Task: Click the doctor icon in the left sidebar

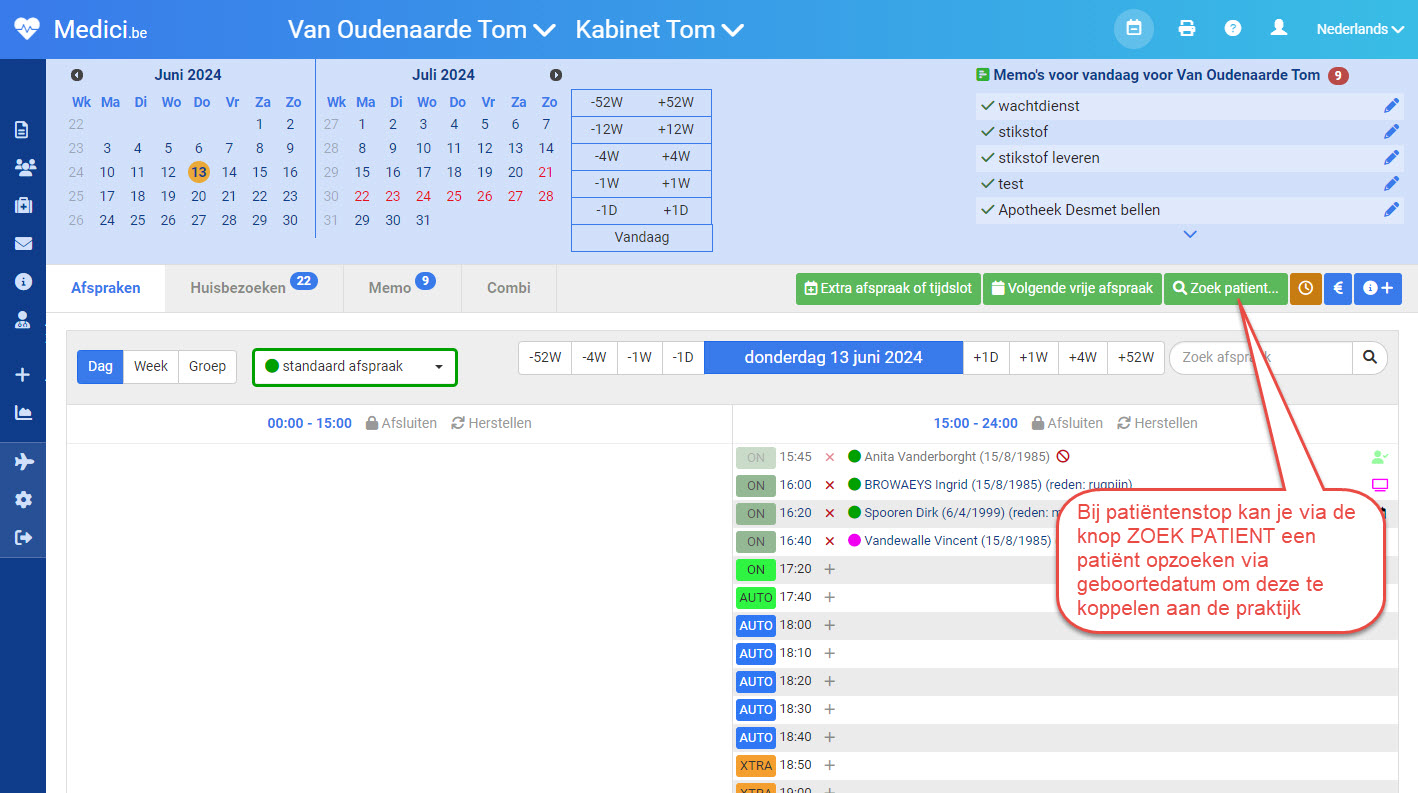Action: tap(23, 320)
